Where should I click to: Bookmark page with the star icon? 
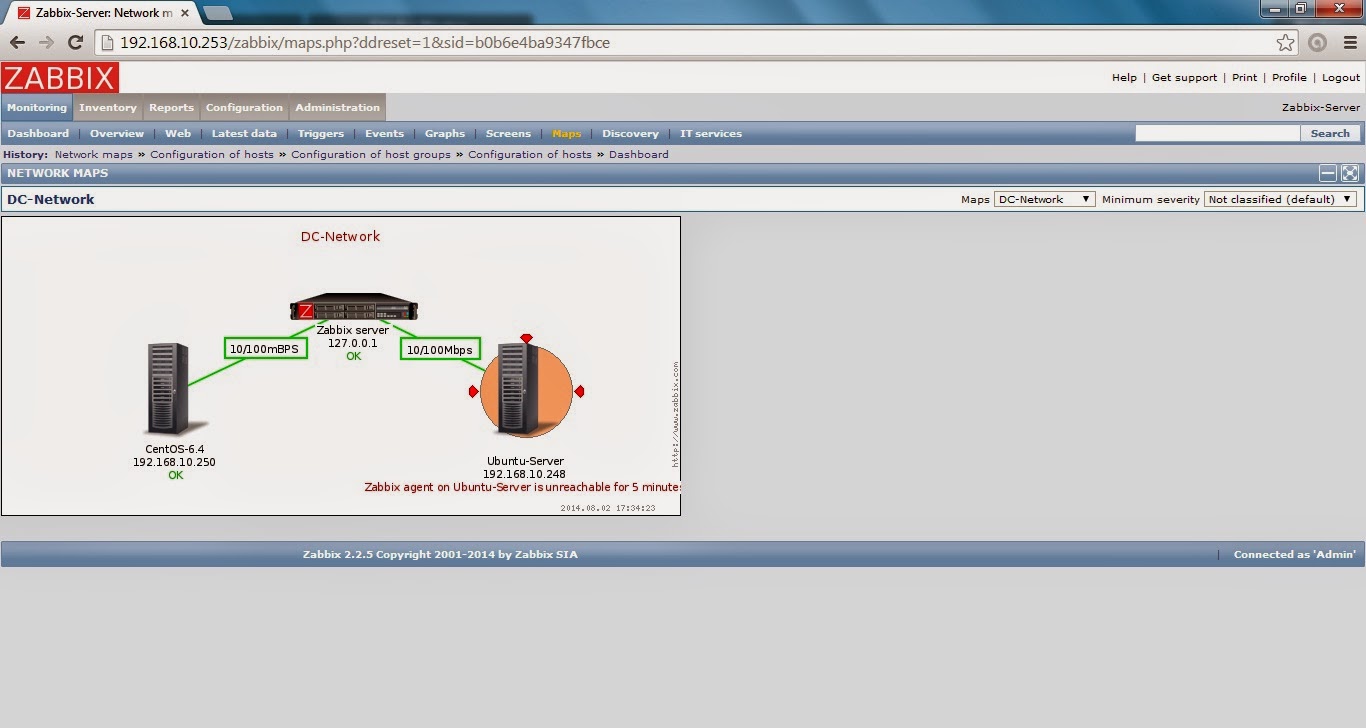1285,42
